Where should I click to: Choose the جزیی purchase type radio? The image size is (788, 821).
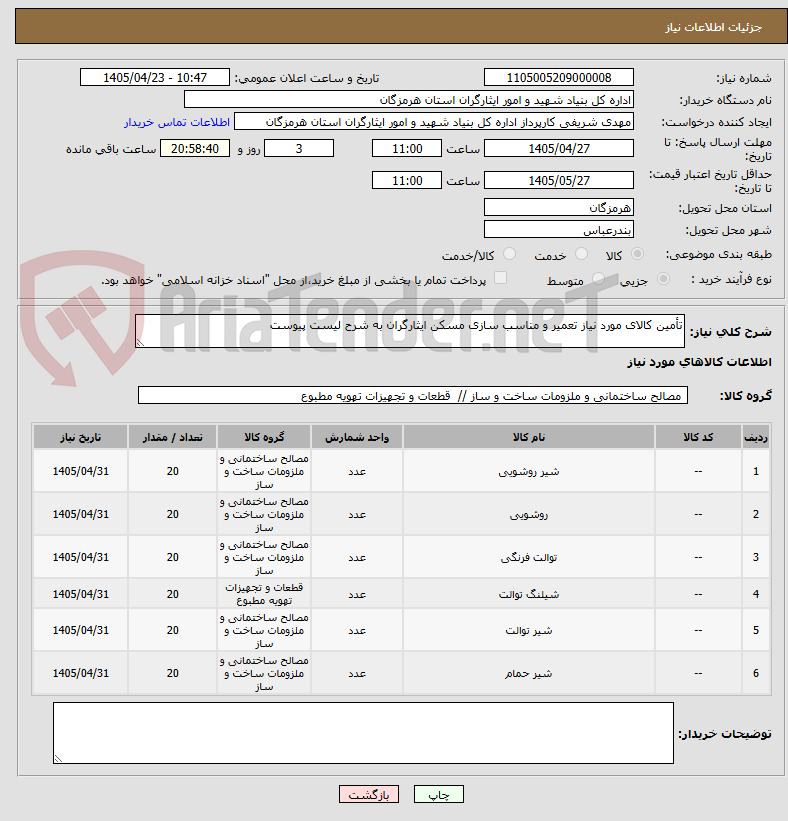pyautogui.click(x=663, y=279)
